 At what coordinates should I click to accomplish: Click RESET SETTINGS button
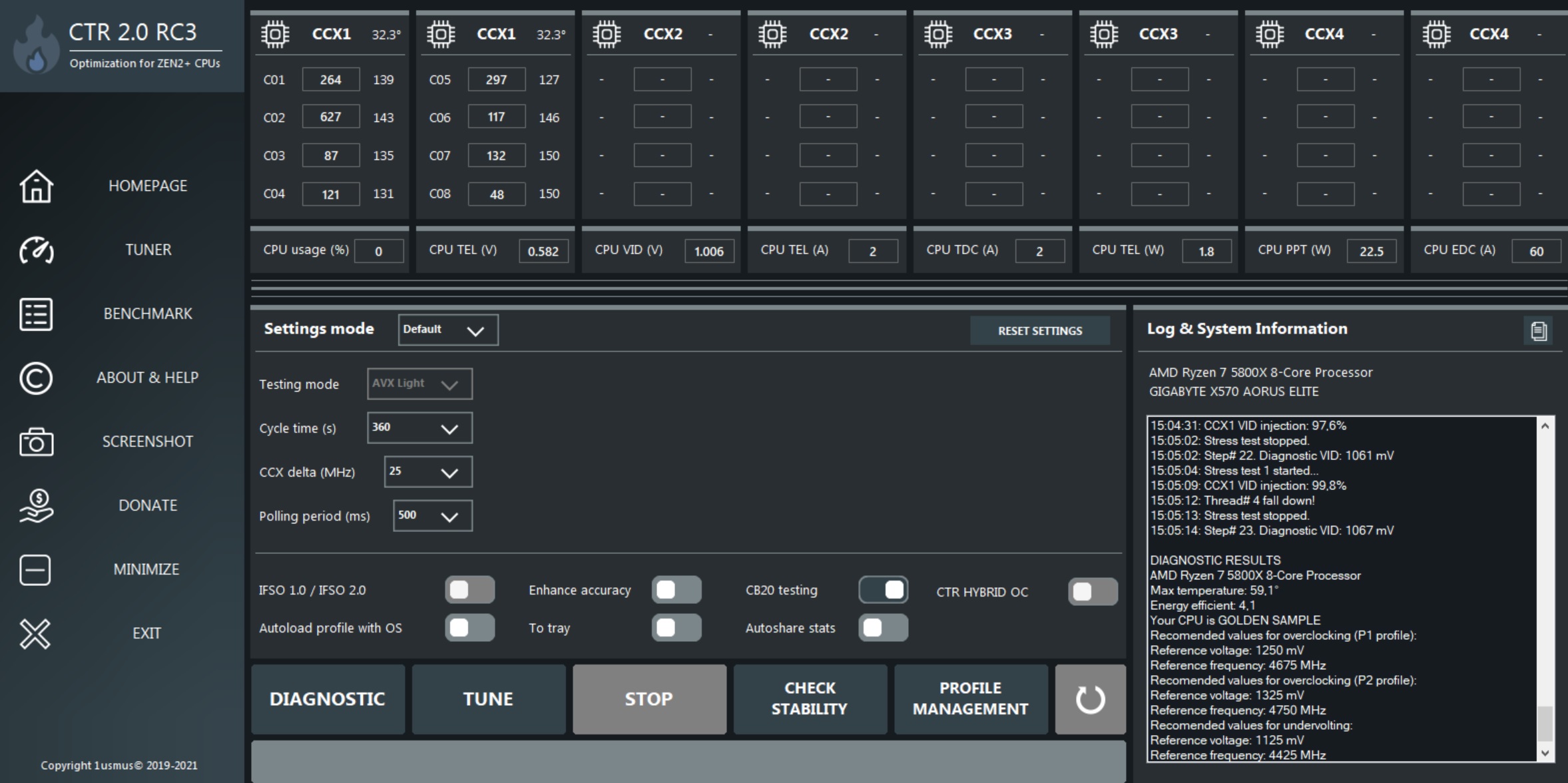pos(1040,331)
